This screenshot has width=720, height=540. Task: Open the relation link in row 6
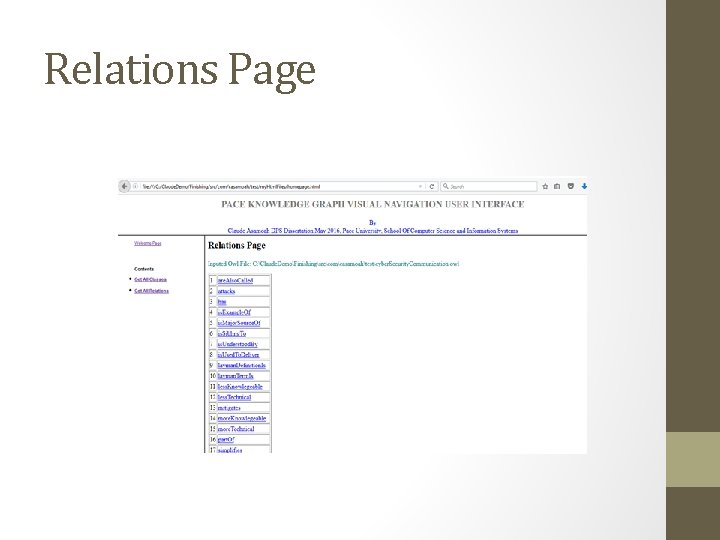click(x=232, y=334)
